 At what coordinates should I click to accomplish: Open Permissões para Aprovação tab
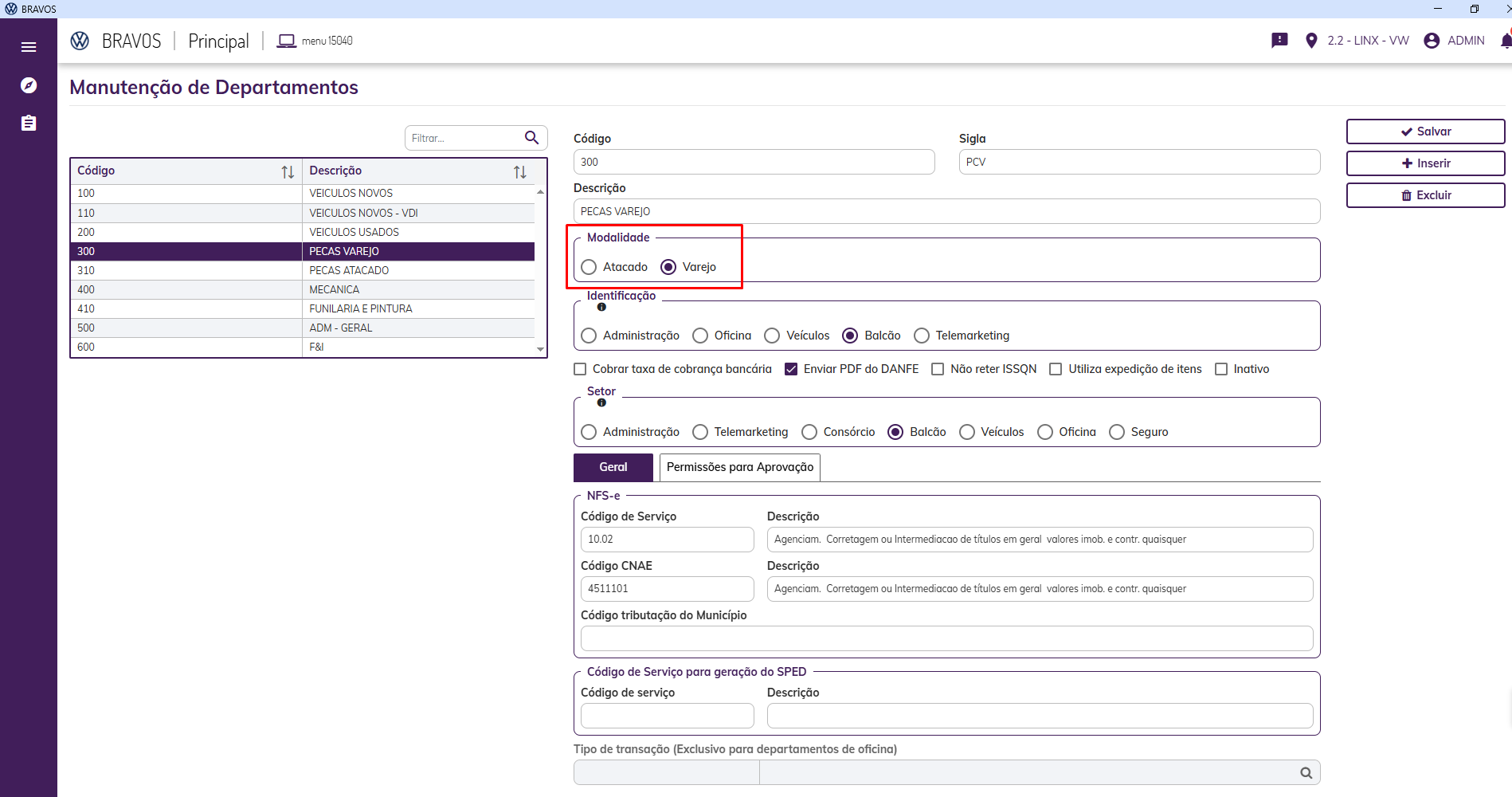click(740, 467)
